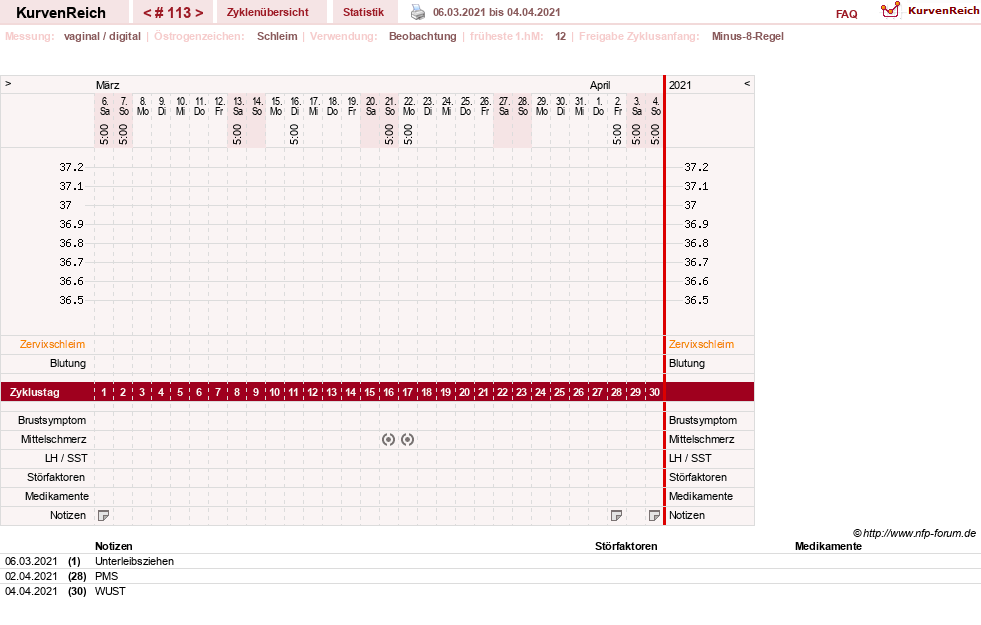
Task: Click the note date 04.04.2021
Action: pyautogui.click(x=31, y=591)
